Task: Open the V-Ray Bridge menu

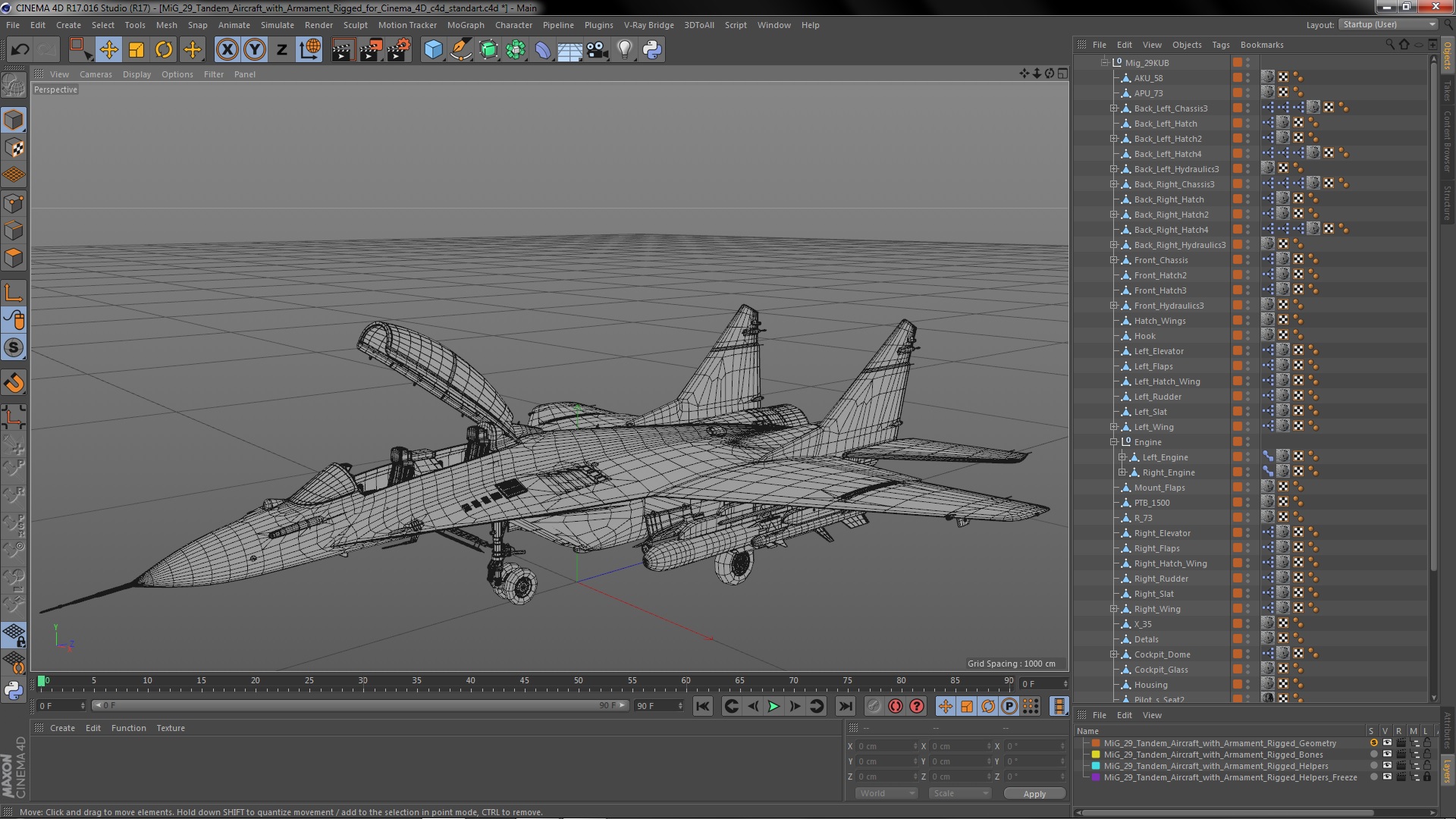Action: pos(648,25)
